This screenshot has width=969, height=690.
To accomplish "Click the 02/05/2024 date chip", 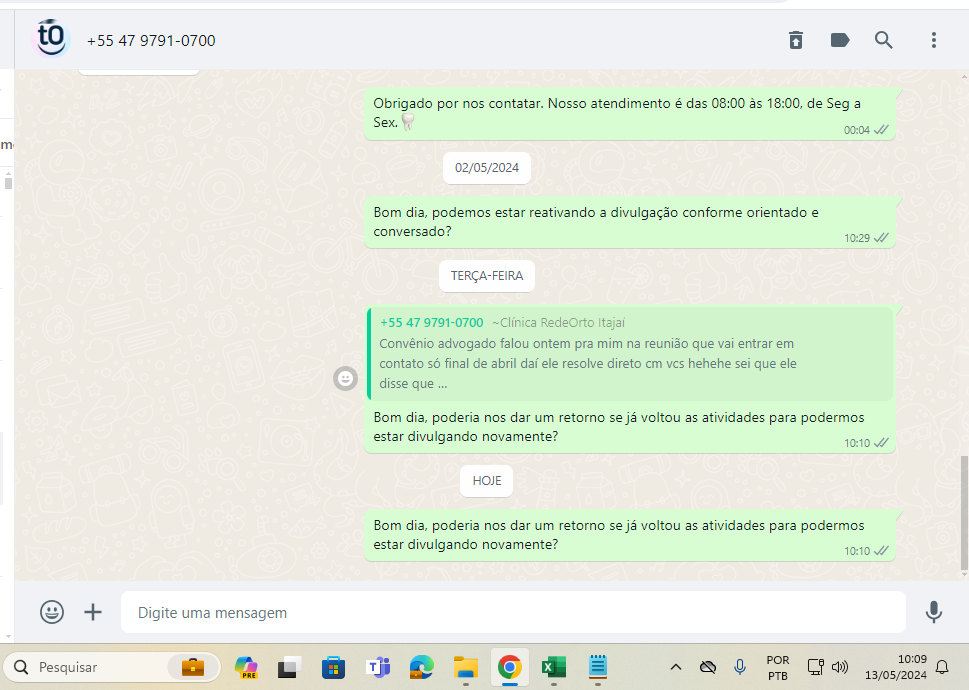I will (486, 168).
